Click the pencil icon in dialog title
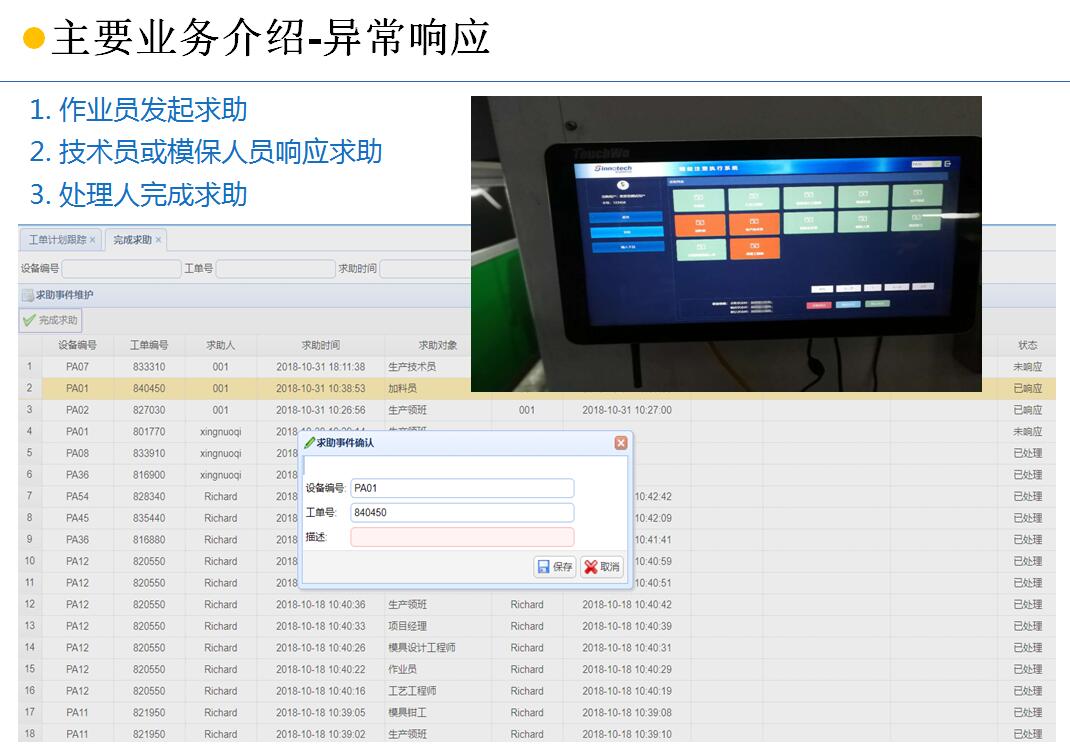Screen dimensions: 1070x755 (x=309, y=443)
